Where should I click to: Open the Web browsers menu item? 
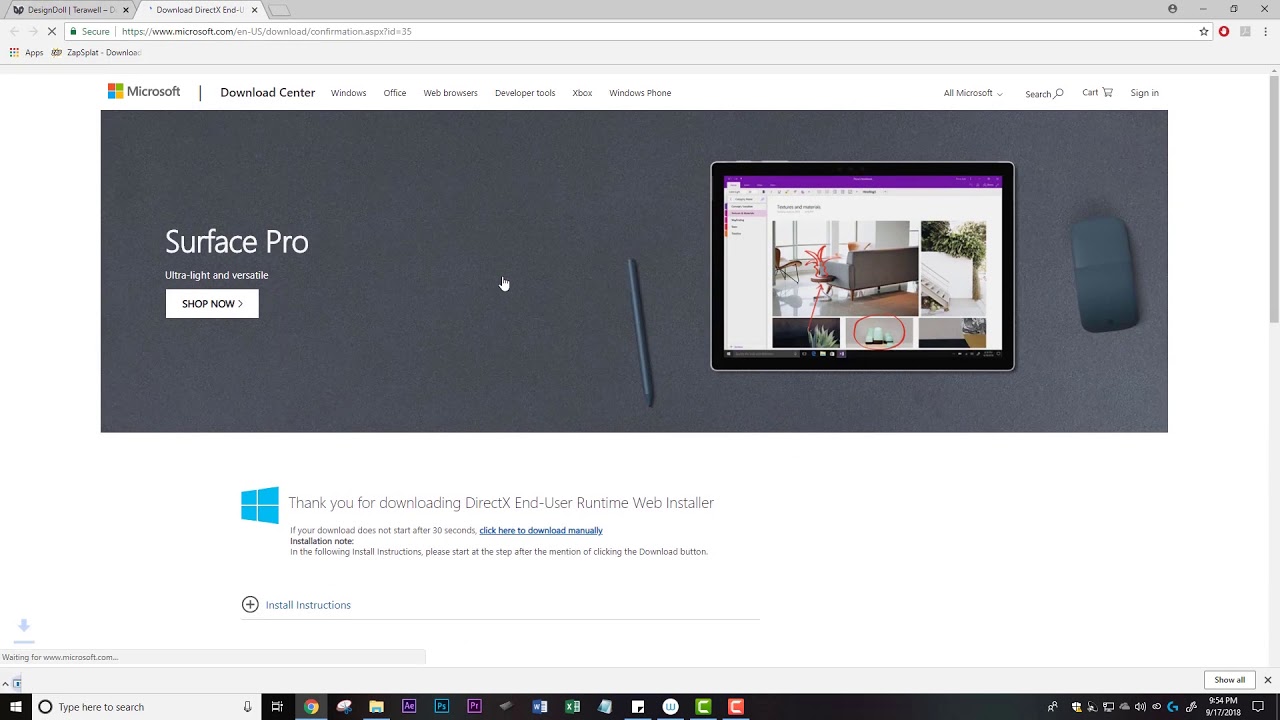click(450, 93)
